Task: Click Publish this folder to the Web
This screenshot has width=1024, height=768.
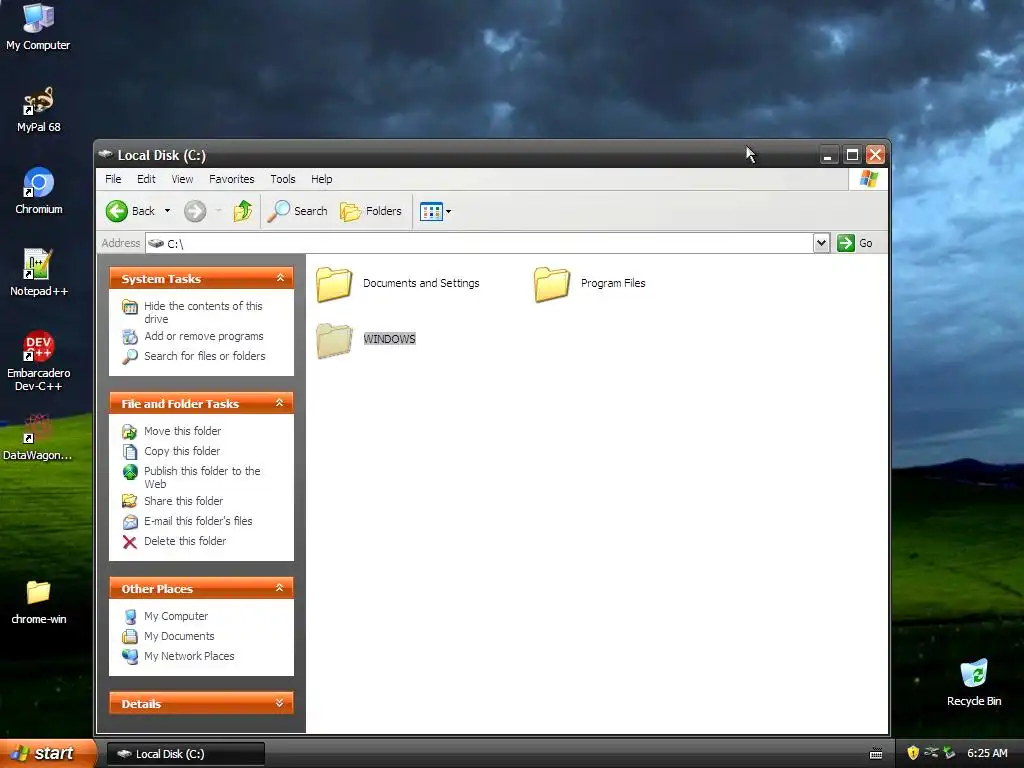Action: [202, 477]
